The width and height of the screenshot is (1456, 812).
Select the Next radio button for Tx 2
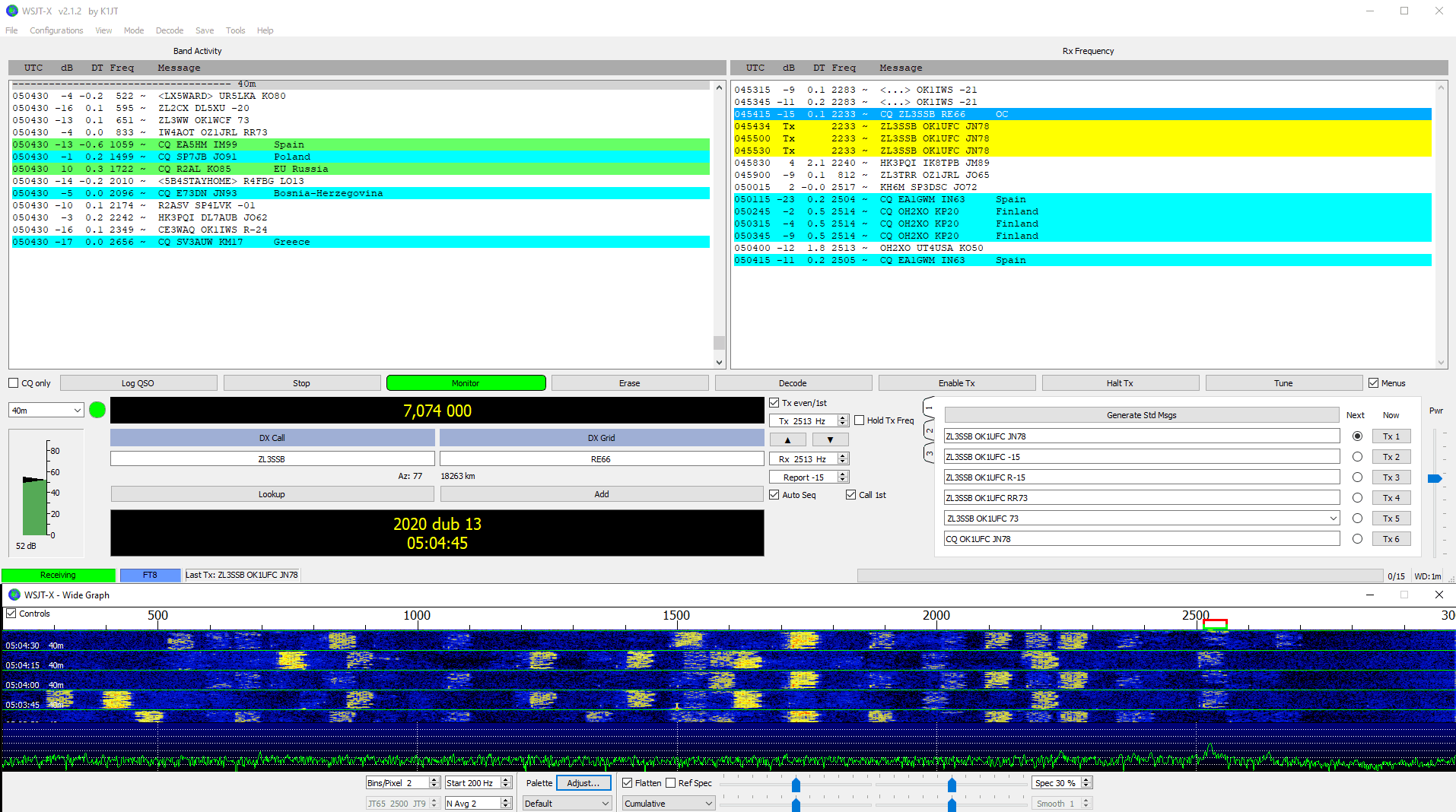[1357, 457]
